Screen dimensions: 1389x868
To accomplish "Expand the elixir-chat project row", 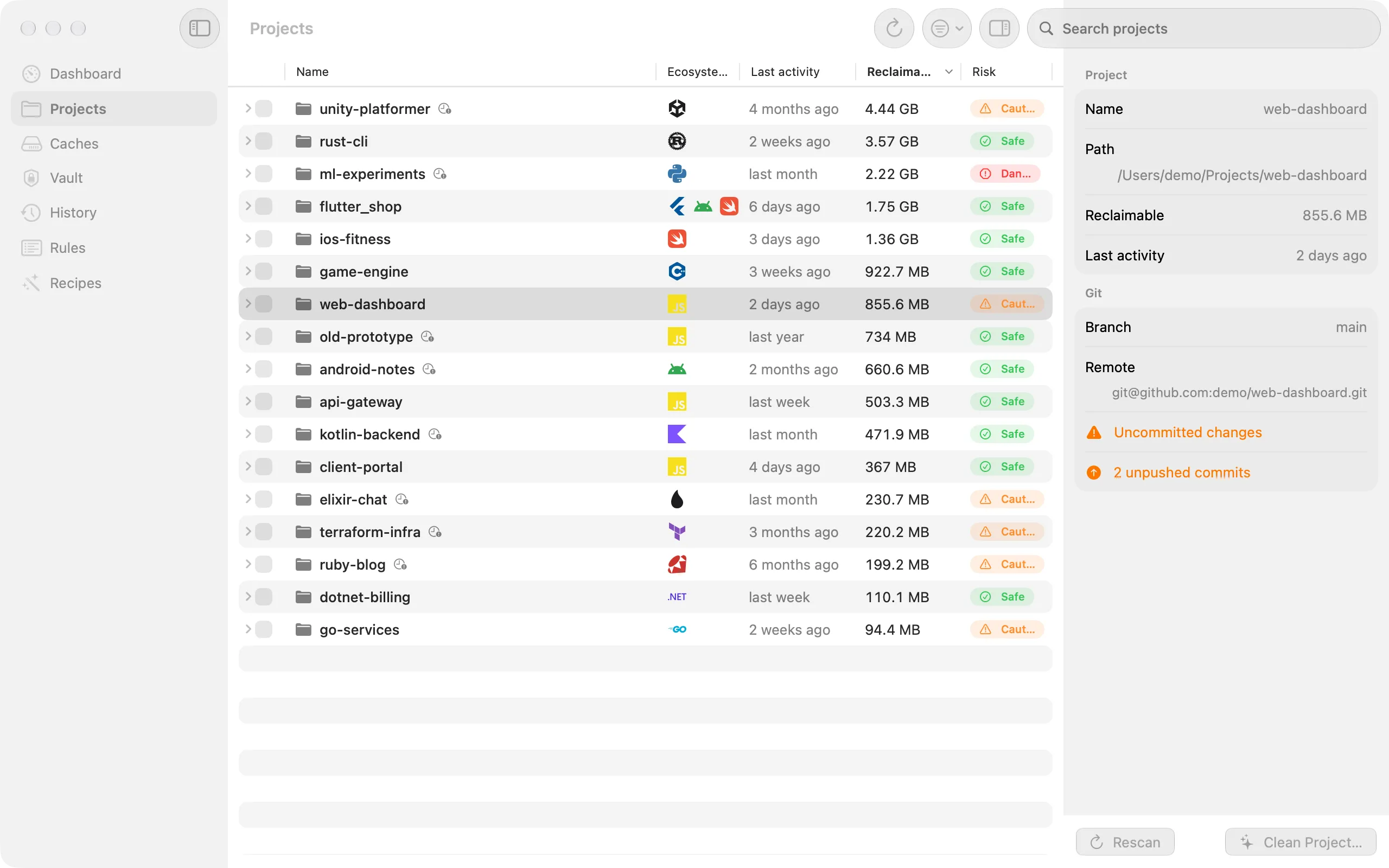I will [248, 499].
